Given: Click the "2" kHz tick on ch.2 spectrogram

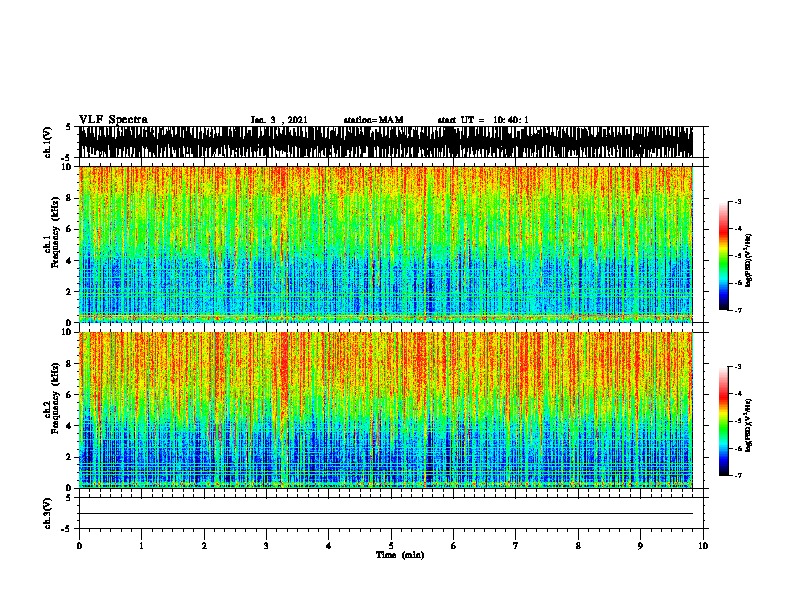Looking at the screenshot, I should tap(70, 457).
